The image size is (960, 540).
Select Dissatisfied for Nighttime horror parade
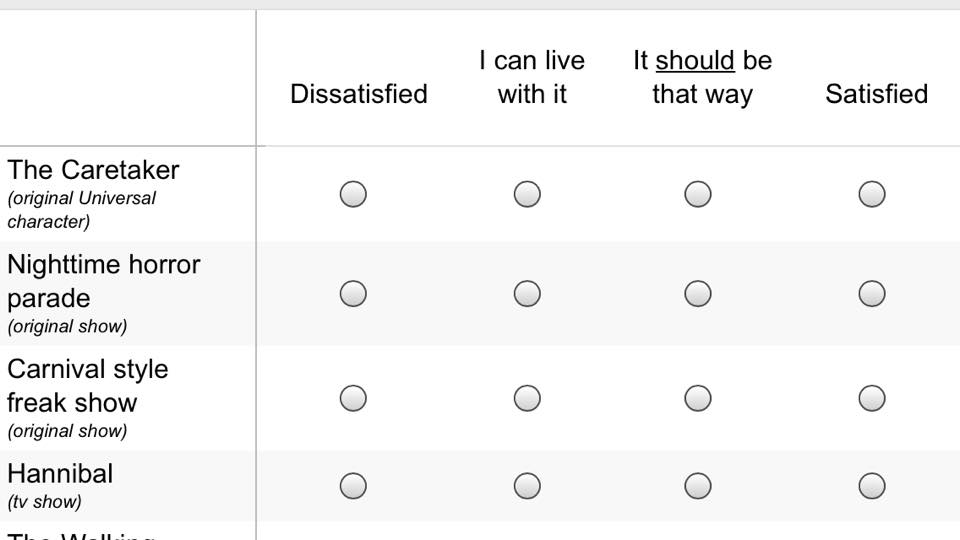[353, 293]
